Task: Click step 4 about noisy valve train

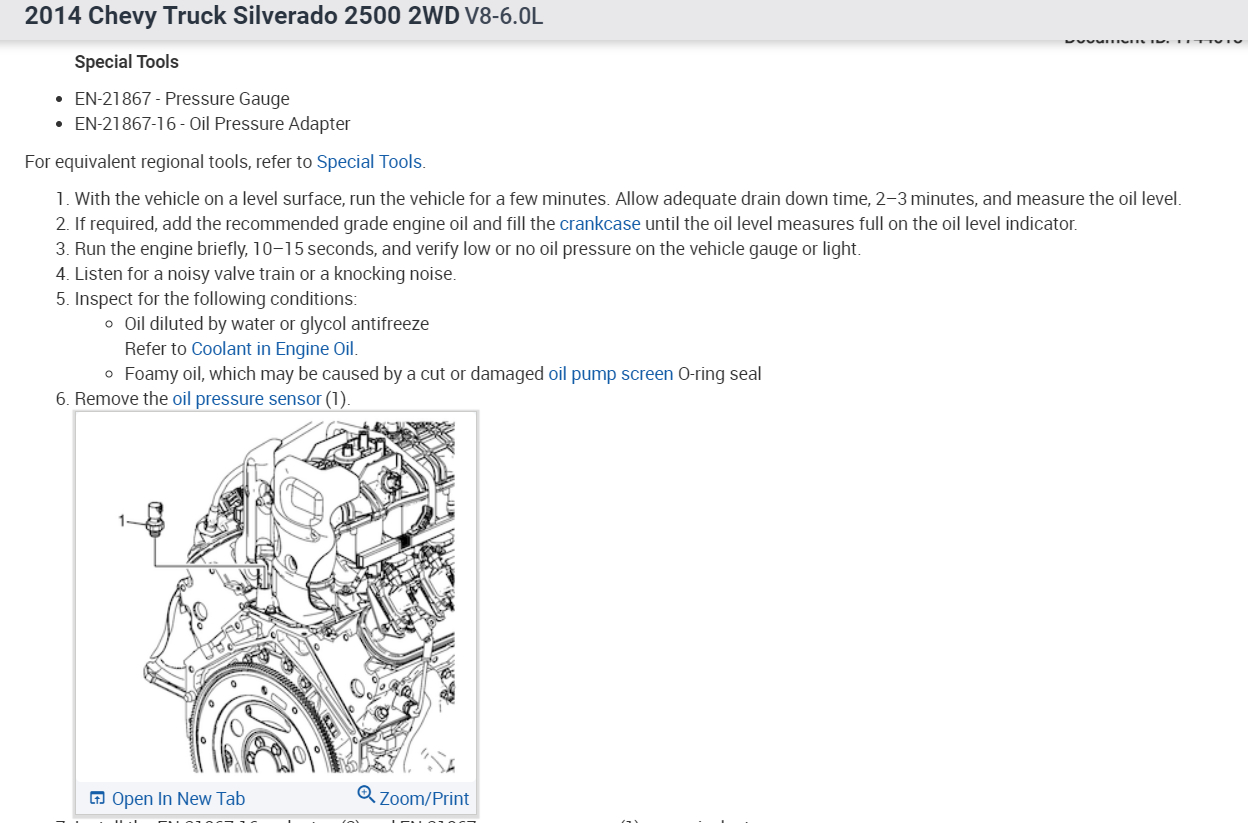Action: [265, 274]
